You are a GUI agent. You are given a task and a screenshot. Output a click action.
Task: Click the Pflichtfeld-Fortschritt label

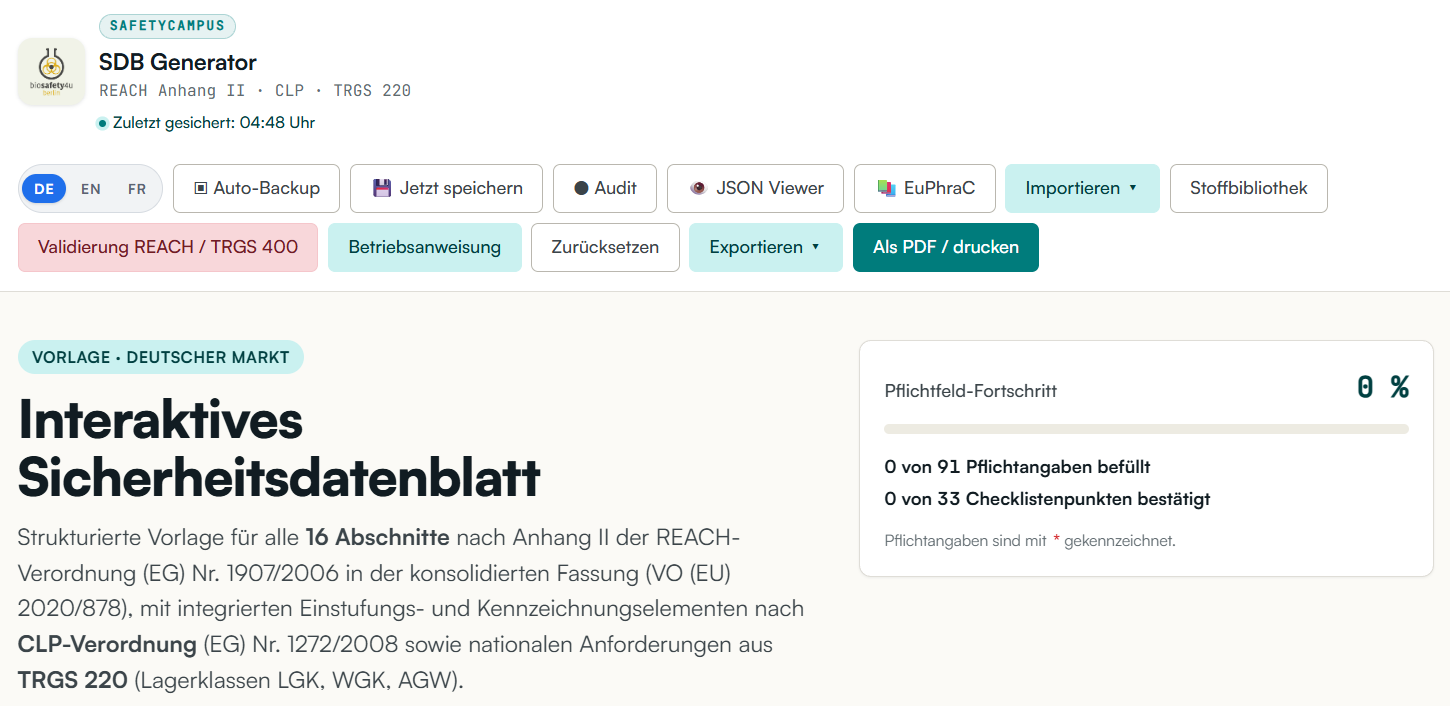(x=971, y=391)
